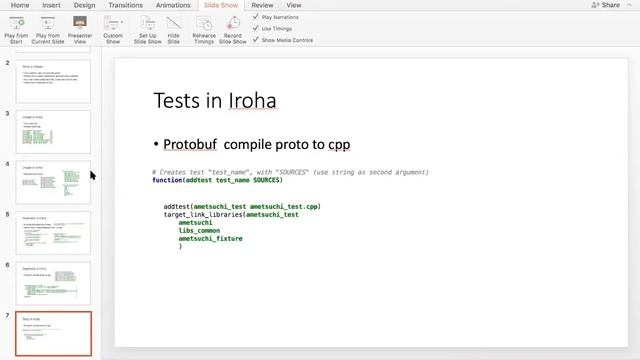Toggle Use Timings checkbox
The height and width of the screenshot is (360, 640).
point(256,28)
